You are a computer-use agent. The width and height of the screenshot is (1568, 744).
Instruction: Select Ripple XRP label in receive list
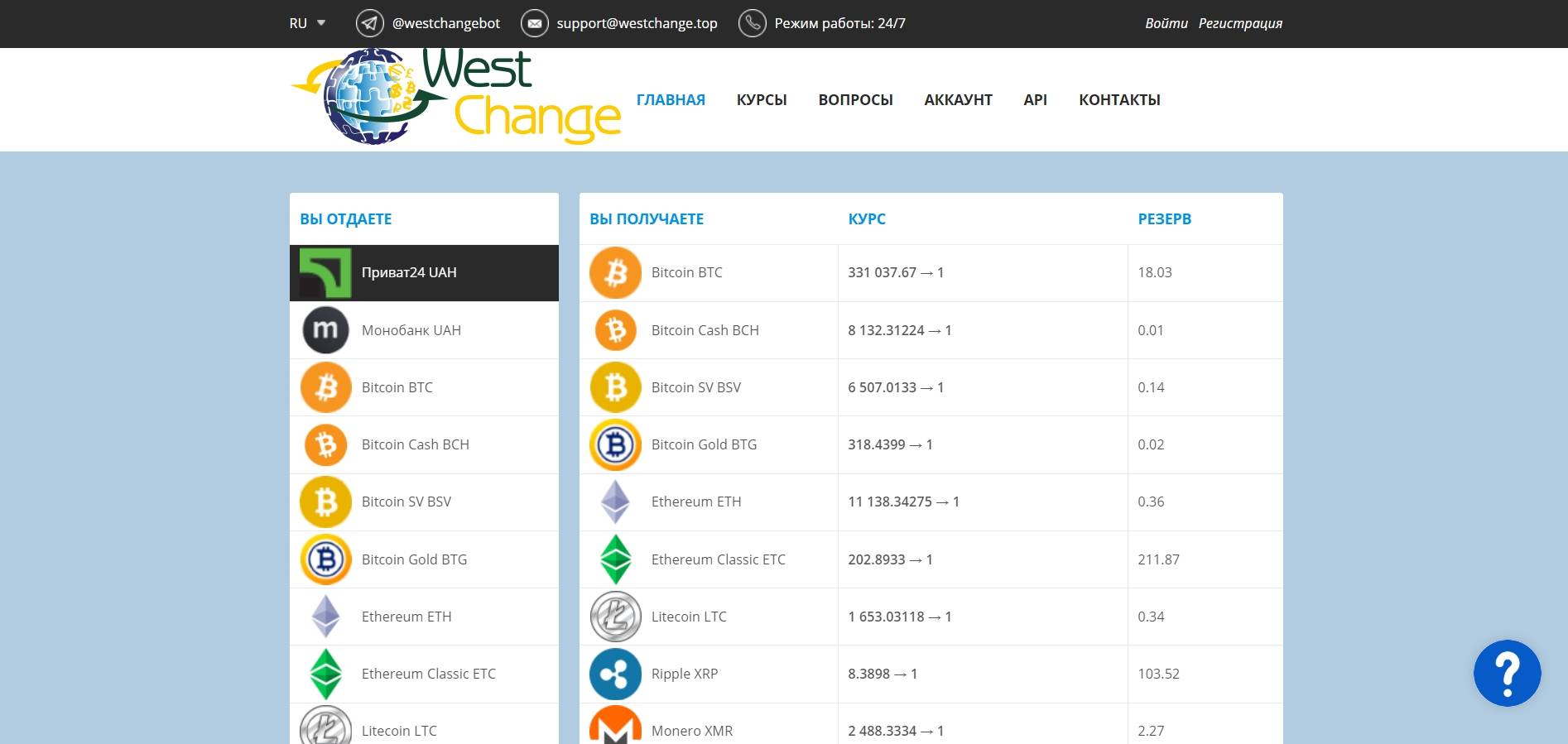point(685,674)
